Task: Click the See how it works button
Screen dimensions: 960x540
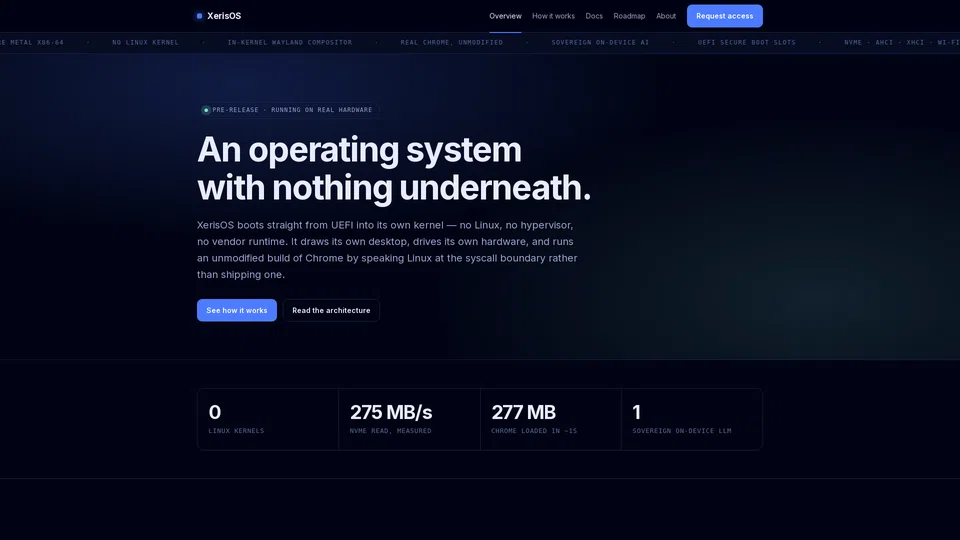Action: coord(236,310)
